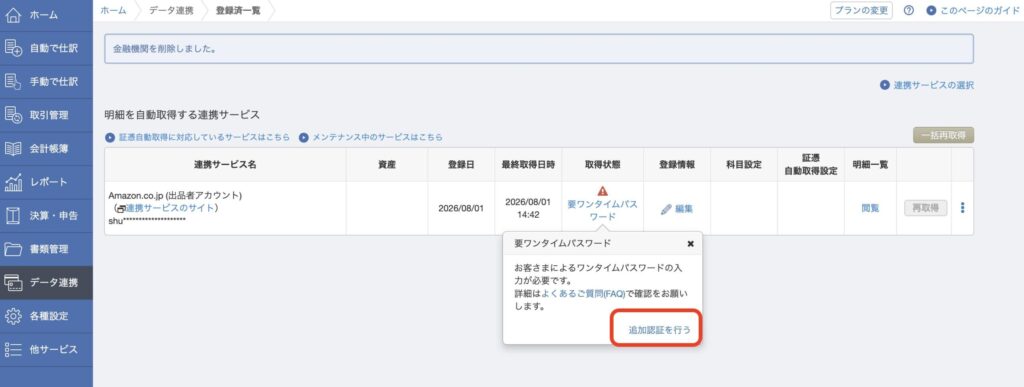The width and height of the screenshot is (1024, 387).
Task: Go to レポート in sidebar
Action: pos(46,182)
